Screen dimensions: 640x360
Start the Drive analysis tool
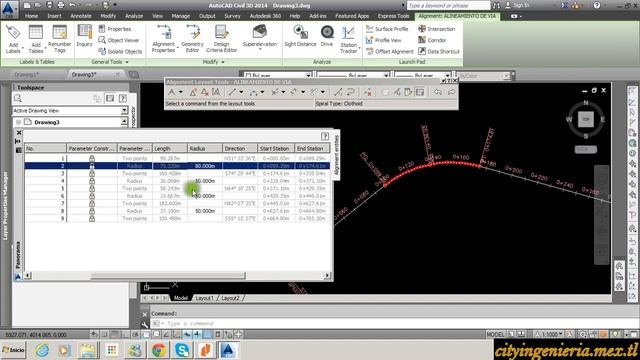pyautogui.click(x=327, y=36)
